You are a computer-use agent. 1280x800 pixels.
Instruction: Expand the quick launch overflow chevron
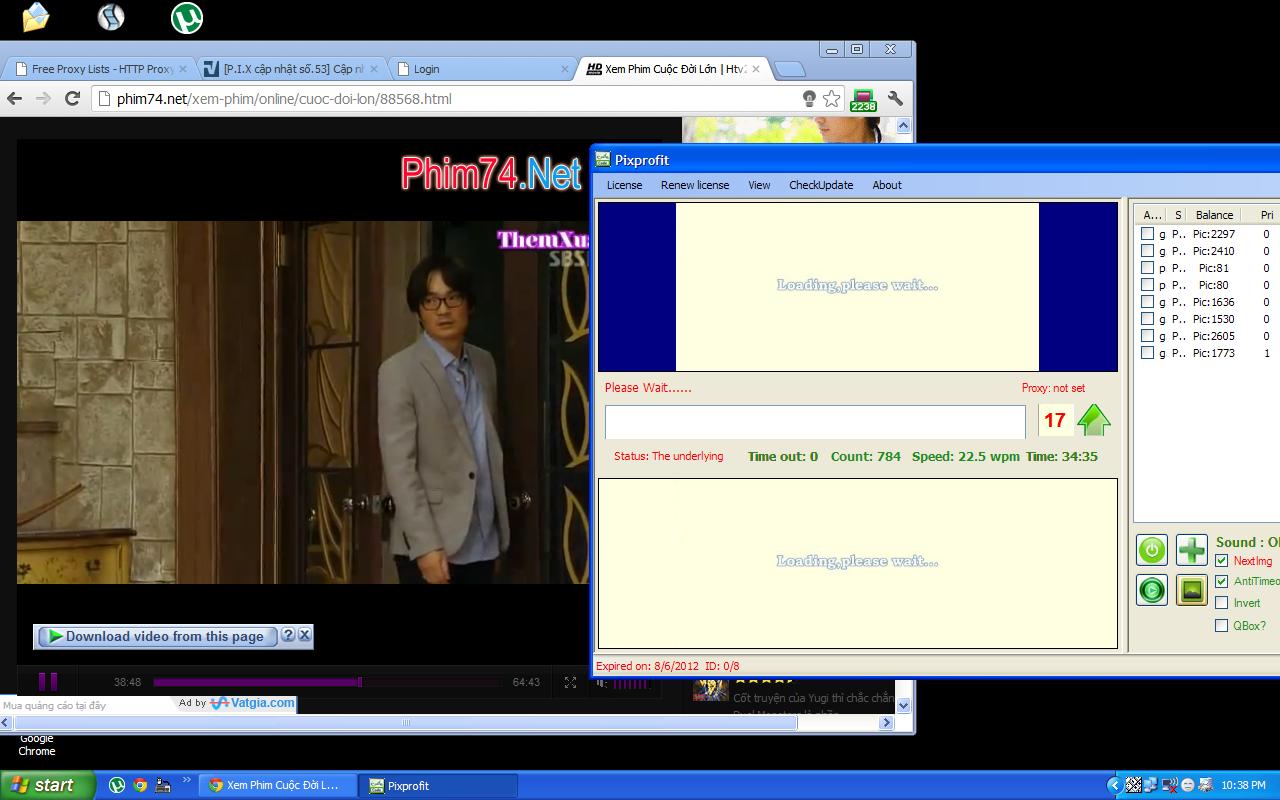tap(185, 779)
